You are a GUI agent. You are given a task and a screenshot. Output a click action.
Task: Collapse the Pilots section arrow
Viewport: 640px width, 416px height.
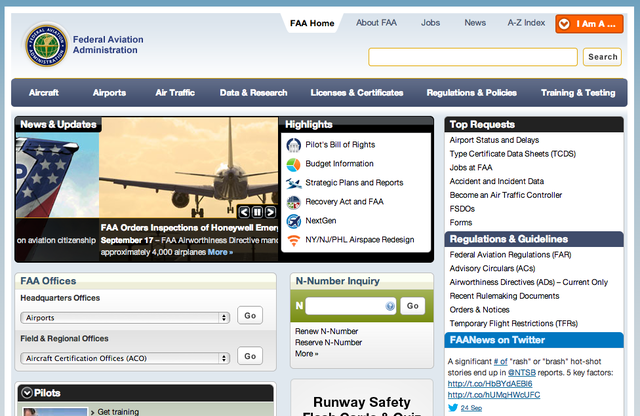click(x=27, y=393)
